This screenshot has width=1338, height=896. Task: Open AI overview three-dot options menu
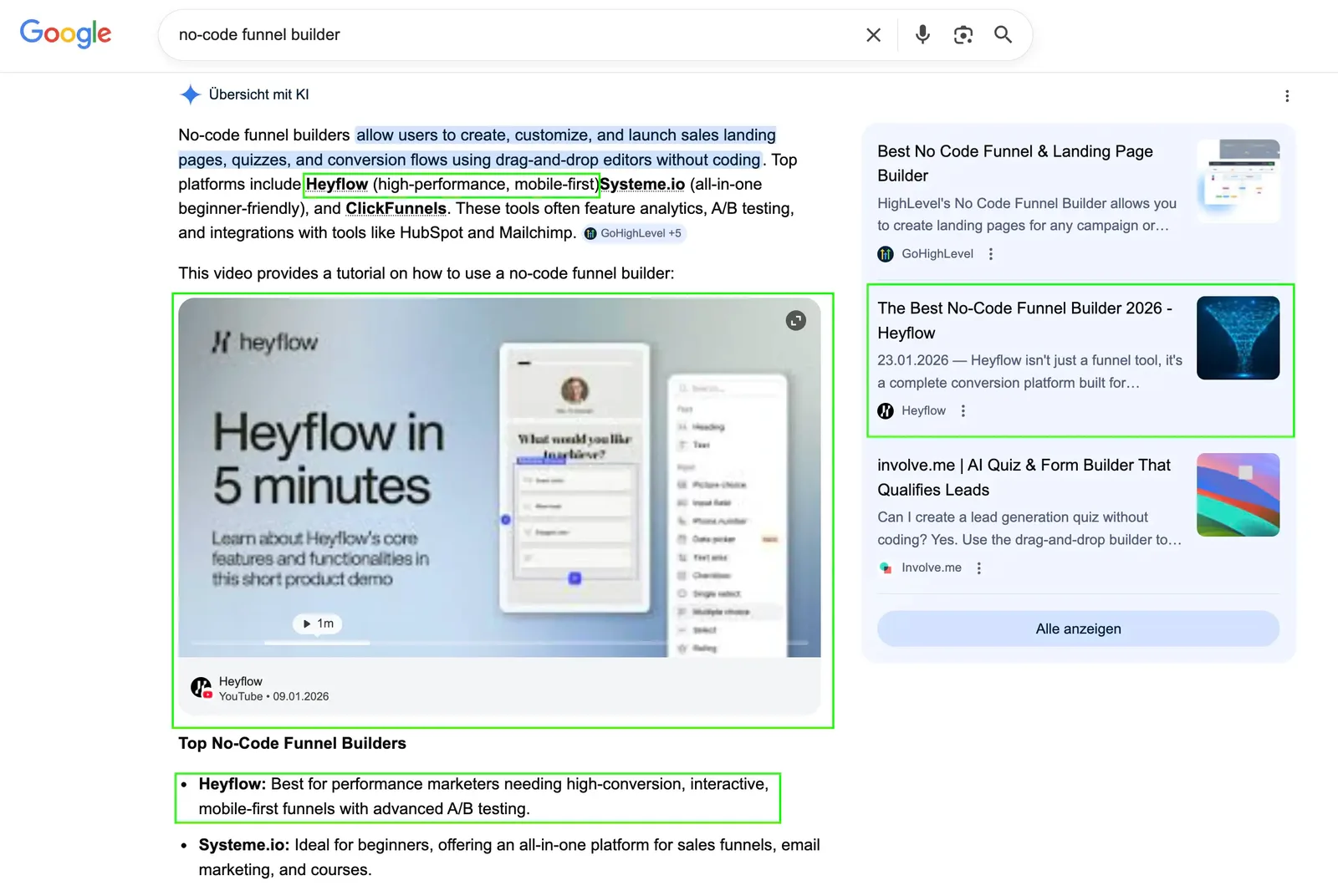[1287, 96]
